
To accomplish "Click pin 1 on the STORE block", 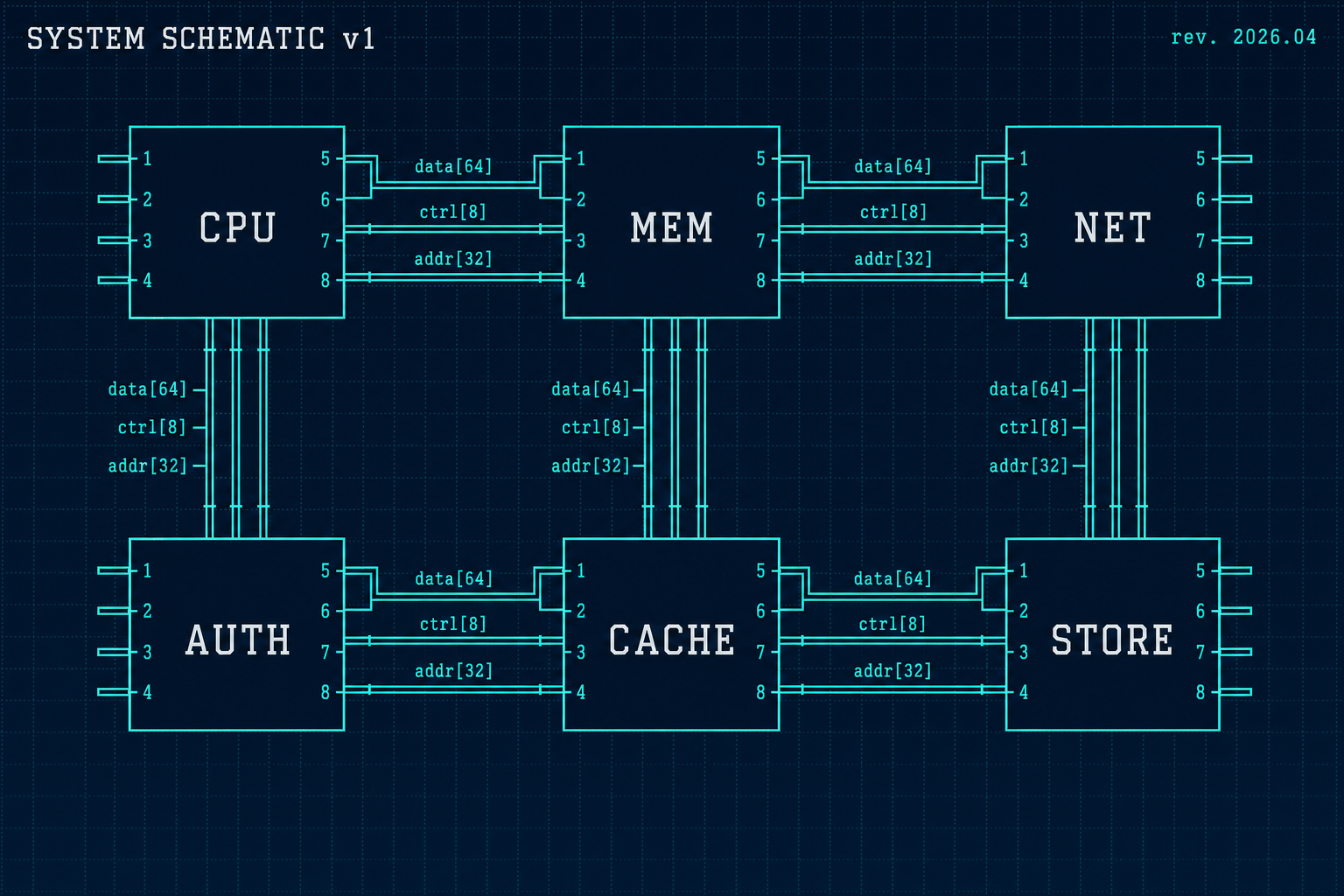I will (x=1024, y=570).
